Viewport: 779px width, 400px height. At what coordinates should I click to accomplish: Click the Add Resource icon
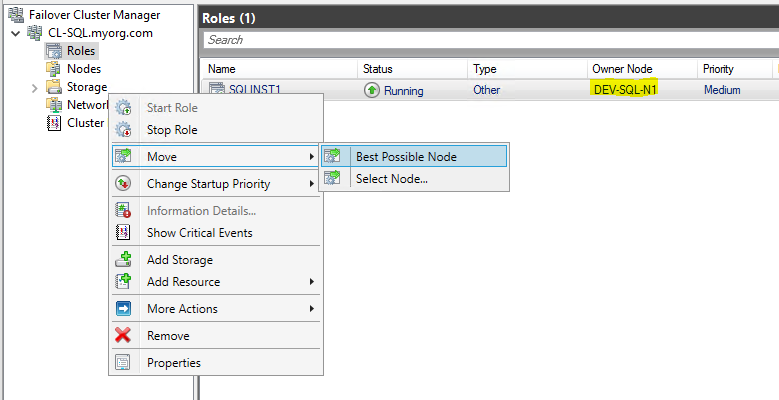[x=123, y=282]
